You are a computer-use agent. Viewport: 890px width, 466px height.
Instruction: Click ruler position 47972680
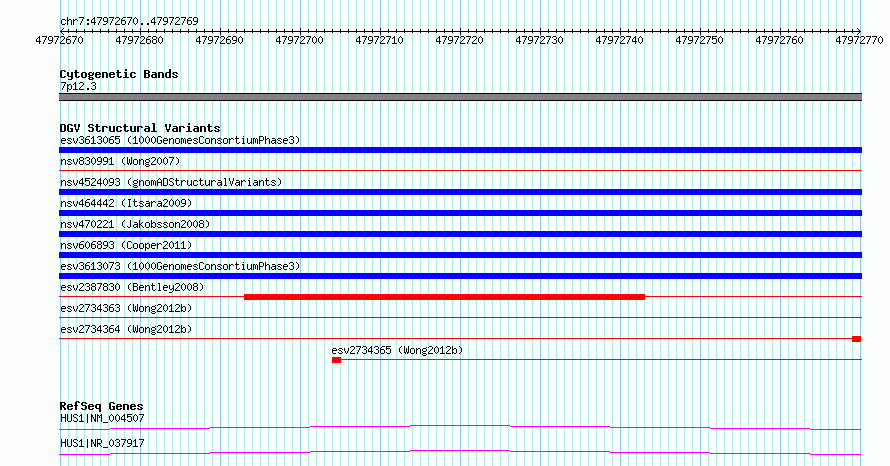coord(139,40)
